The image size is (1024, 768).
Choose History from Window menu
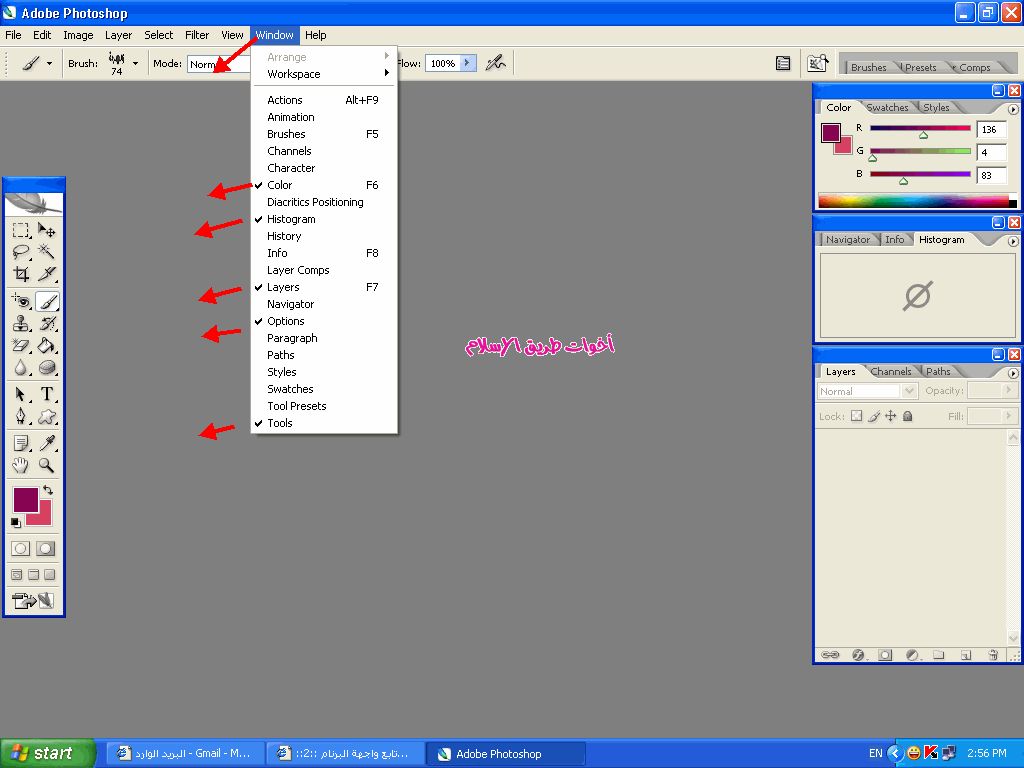point(324,236)
